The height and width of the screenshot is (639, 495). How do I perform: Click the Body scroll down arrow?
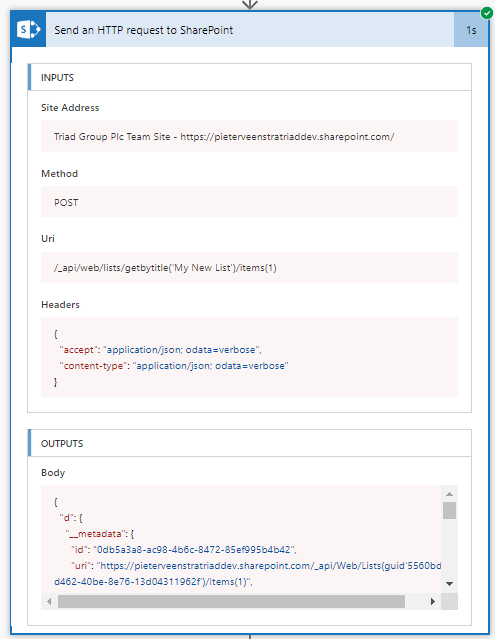click(449, 584)
